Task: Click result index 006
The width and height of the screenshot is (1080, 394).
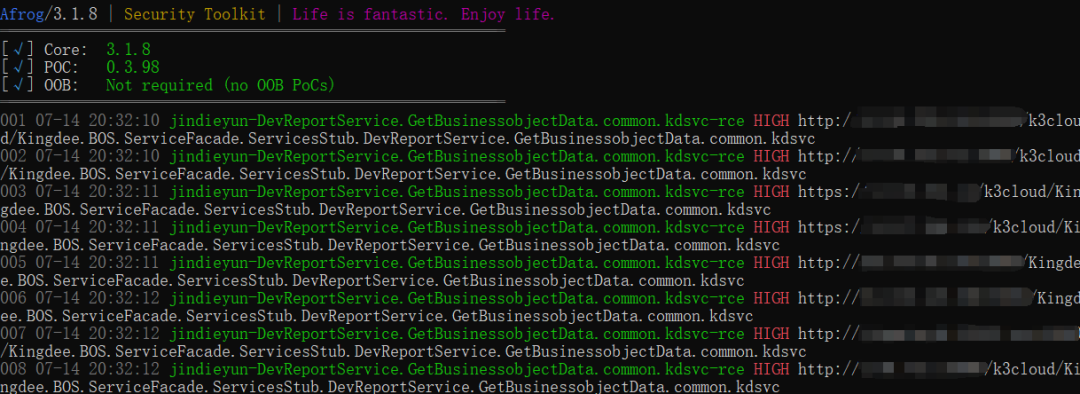Action: click(x=13, y=299)
